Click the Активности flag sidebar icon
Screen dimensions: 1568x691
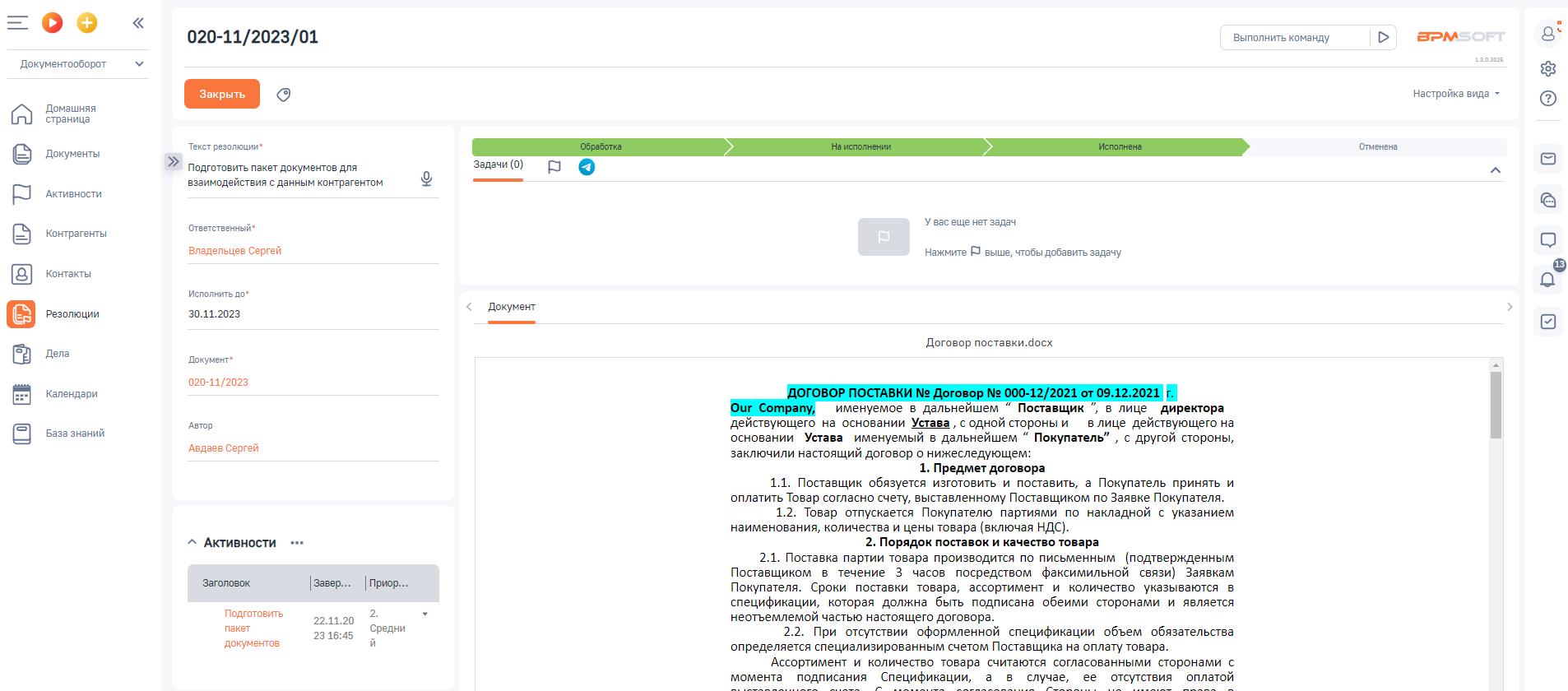[22, 194]
